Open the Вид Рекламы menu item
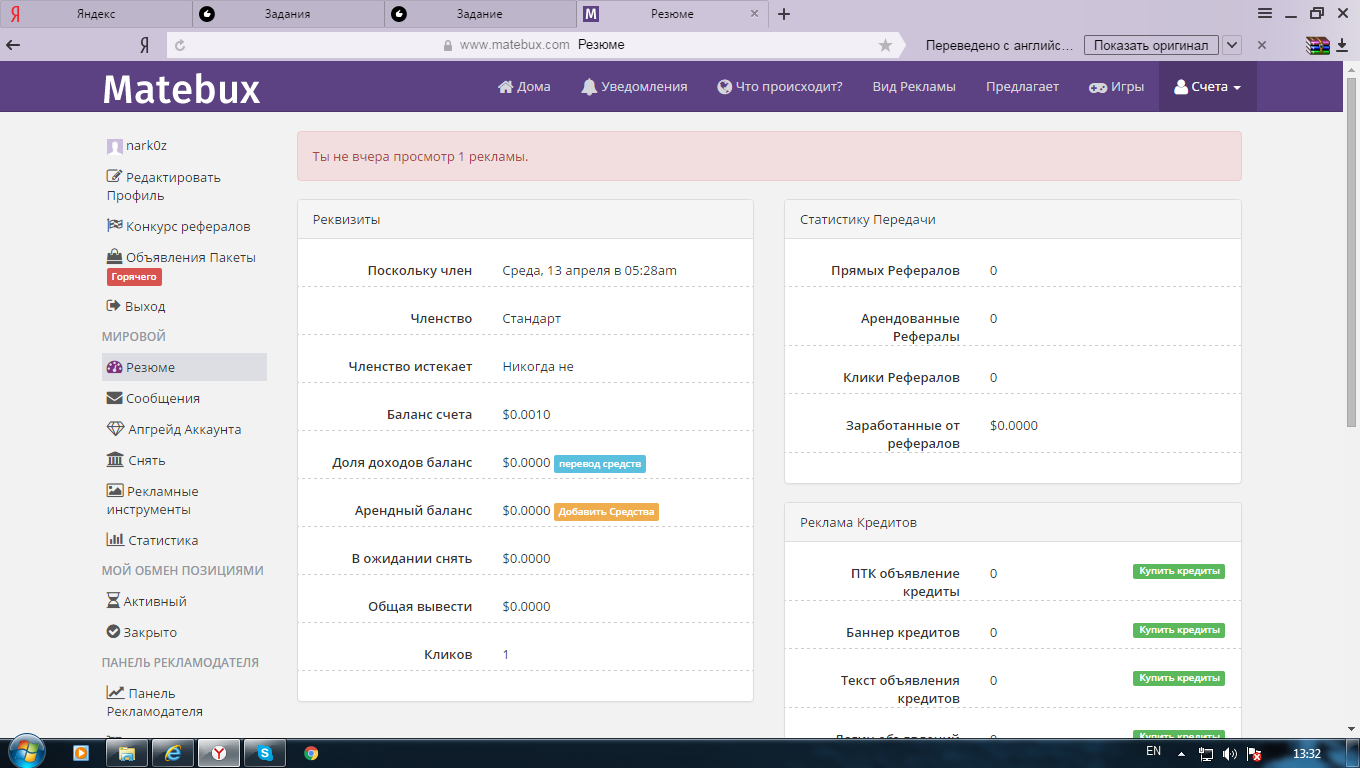 click(914, 87)
